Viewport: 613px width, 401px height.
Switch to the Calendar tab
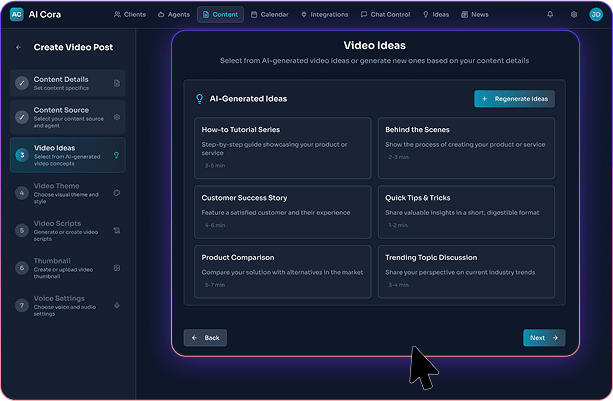(x=269, y=15)
